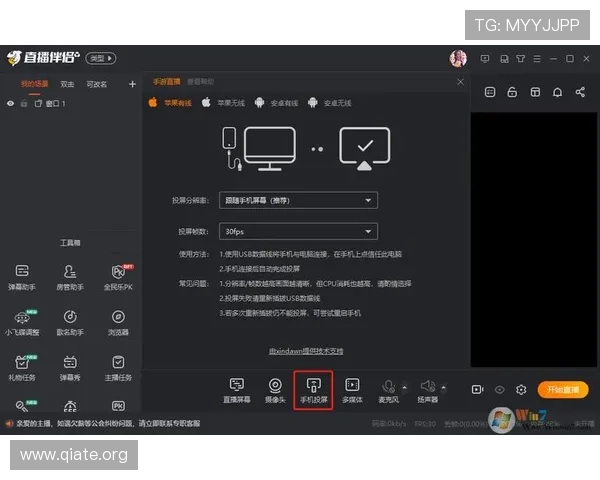Add 摄像头 camera source
Viewport: 600px width, 480px height.
click(275, 390)
